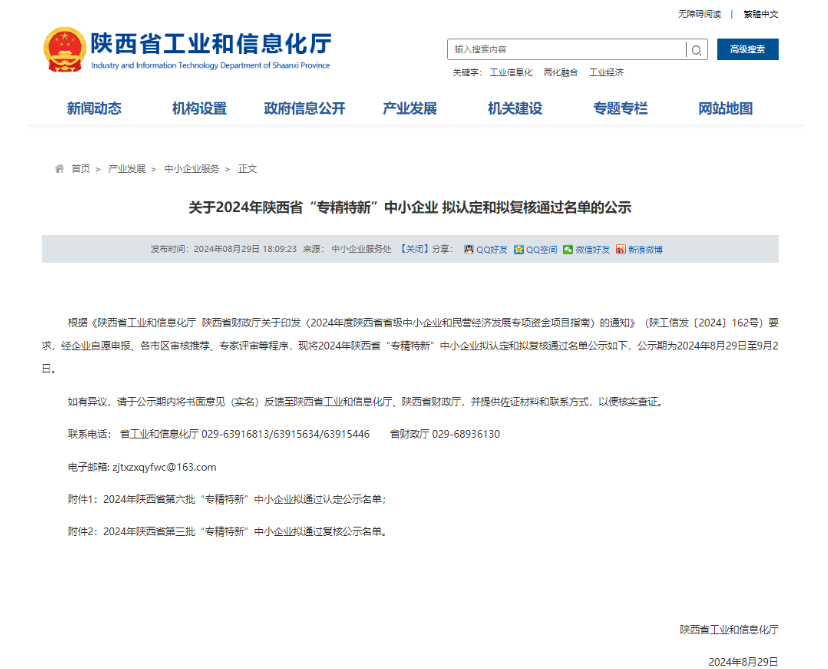Share via the 微信好友 icon

click(568, 249)
